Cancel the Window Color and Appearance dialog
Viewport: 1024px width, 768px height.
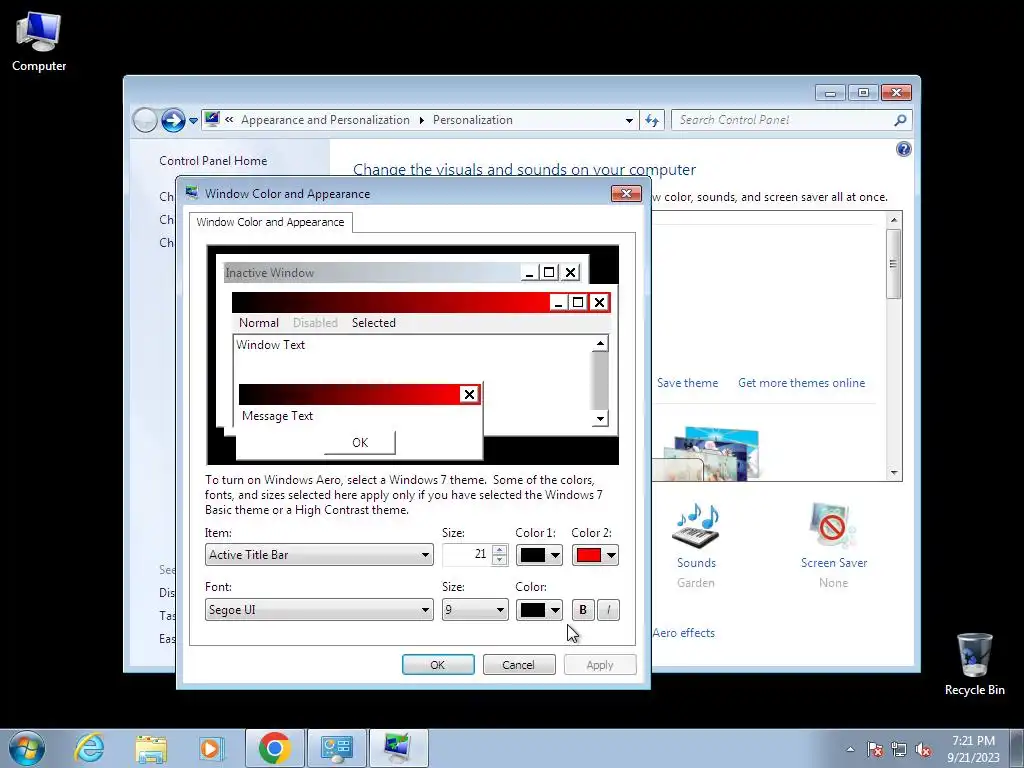(519, 665)
